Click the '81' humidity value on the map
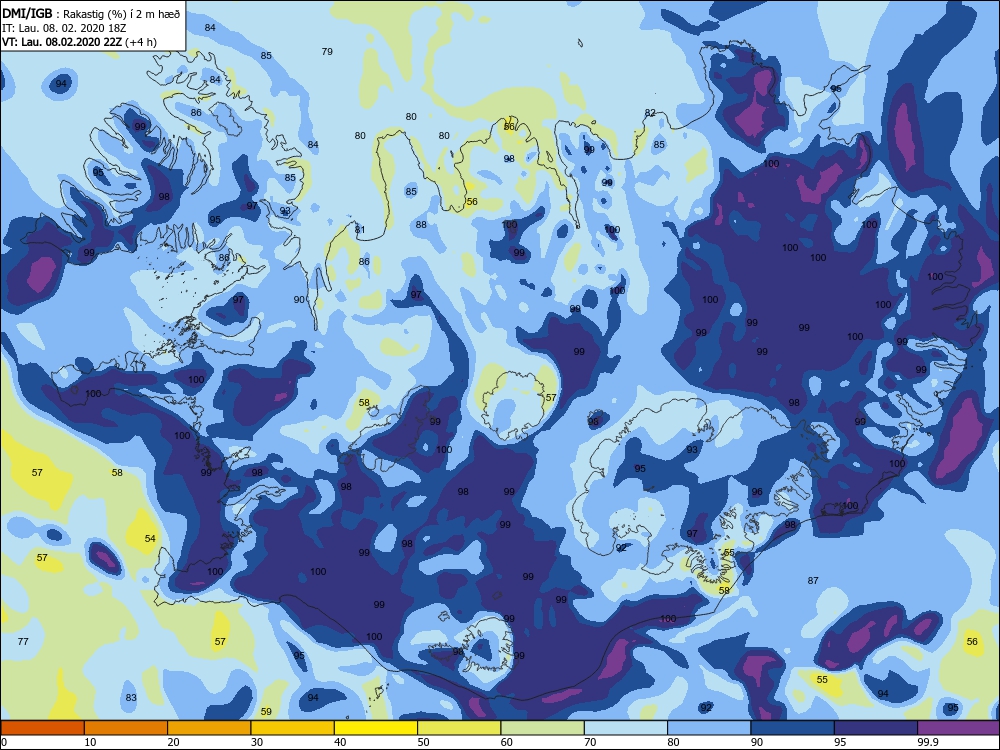Viewport: 1000px width, 750px height. [x=360, y=230]
